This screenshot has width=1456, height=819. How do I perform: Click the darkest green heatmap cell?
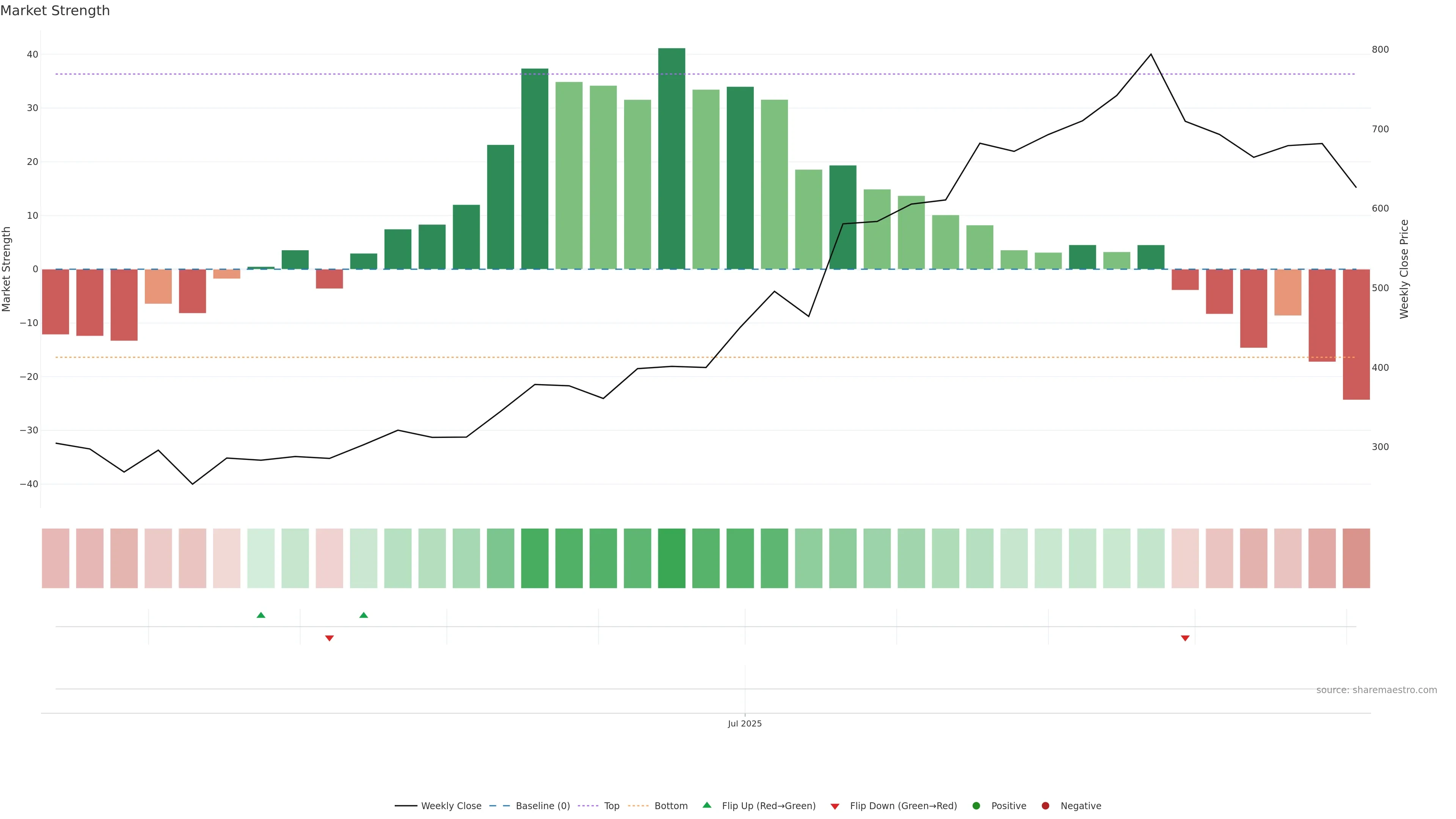[x=672, y=558]
